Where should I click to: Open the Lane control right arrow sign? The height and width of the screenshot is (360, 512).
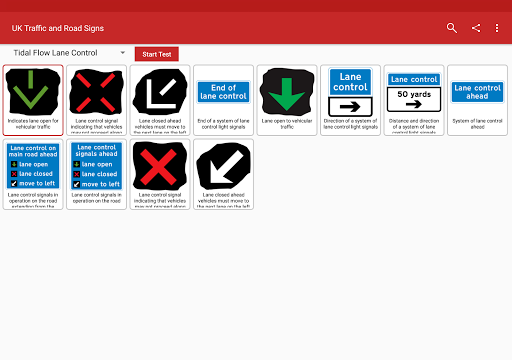point(350,100)
